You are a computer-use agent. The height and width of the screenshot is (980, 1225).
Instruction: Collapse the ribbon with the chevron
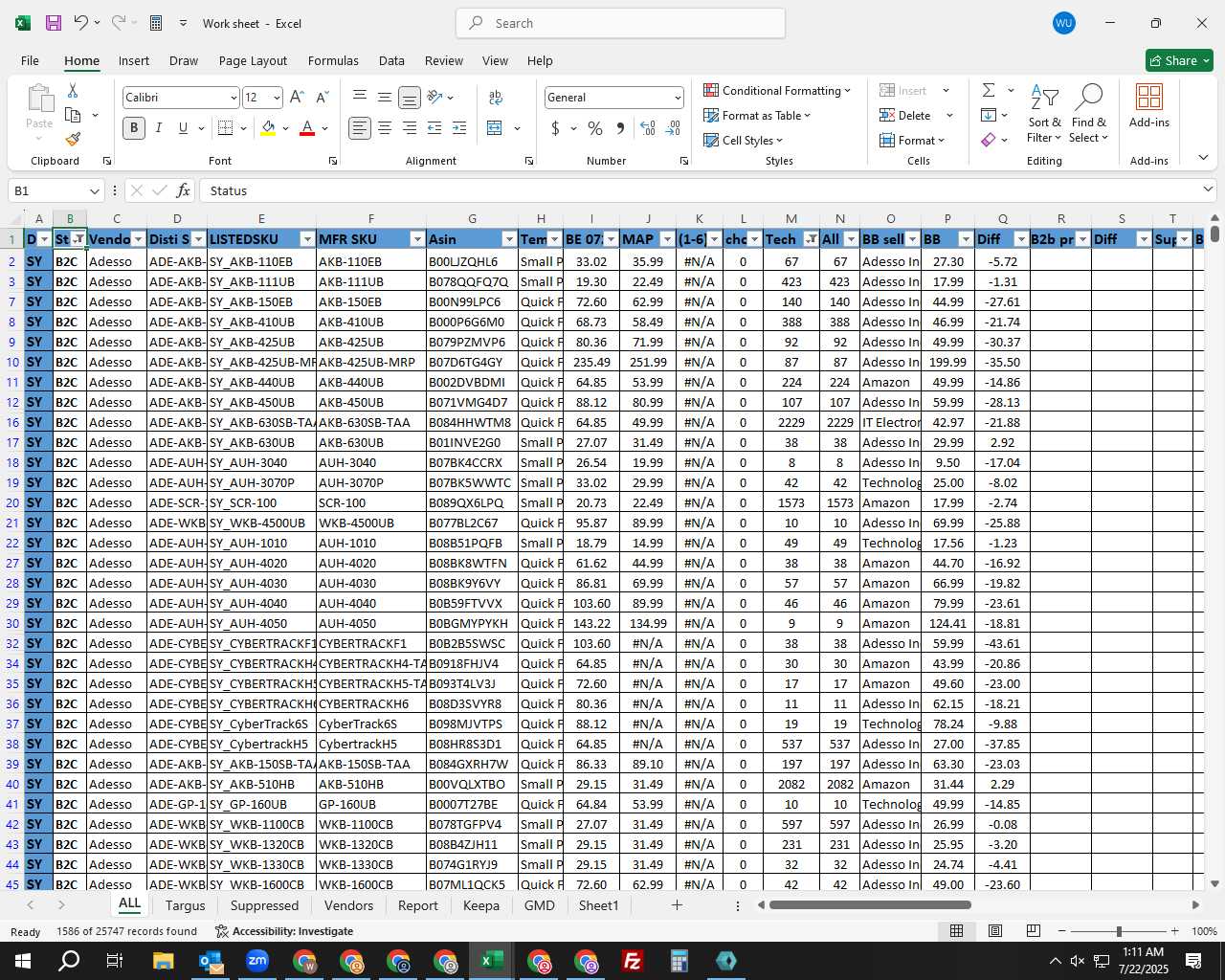(x=1203, y=158)
